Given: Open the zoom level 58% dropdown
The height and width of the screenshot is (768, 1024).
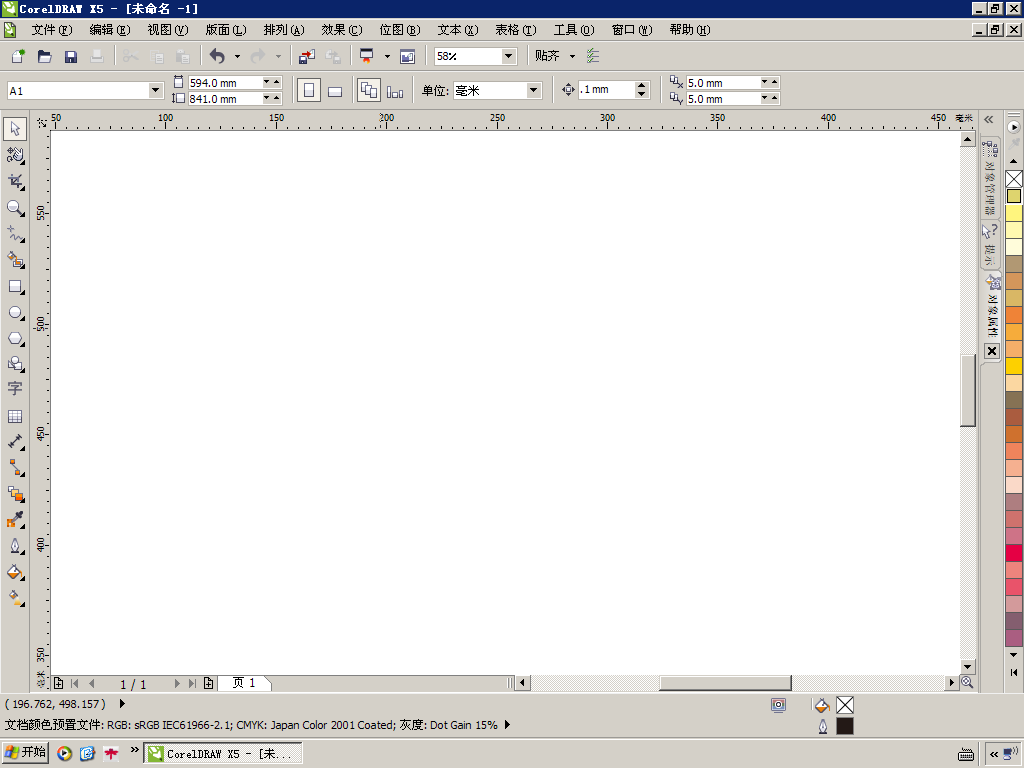Looking at the screenshot, I should pos(509,56).
